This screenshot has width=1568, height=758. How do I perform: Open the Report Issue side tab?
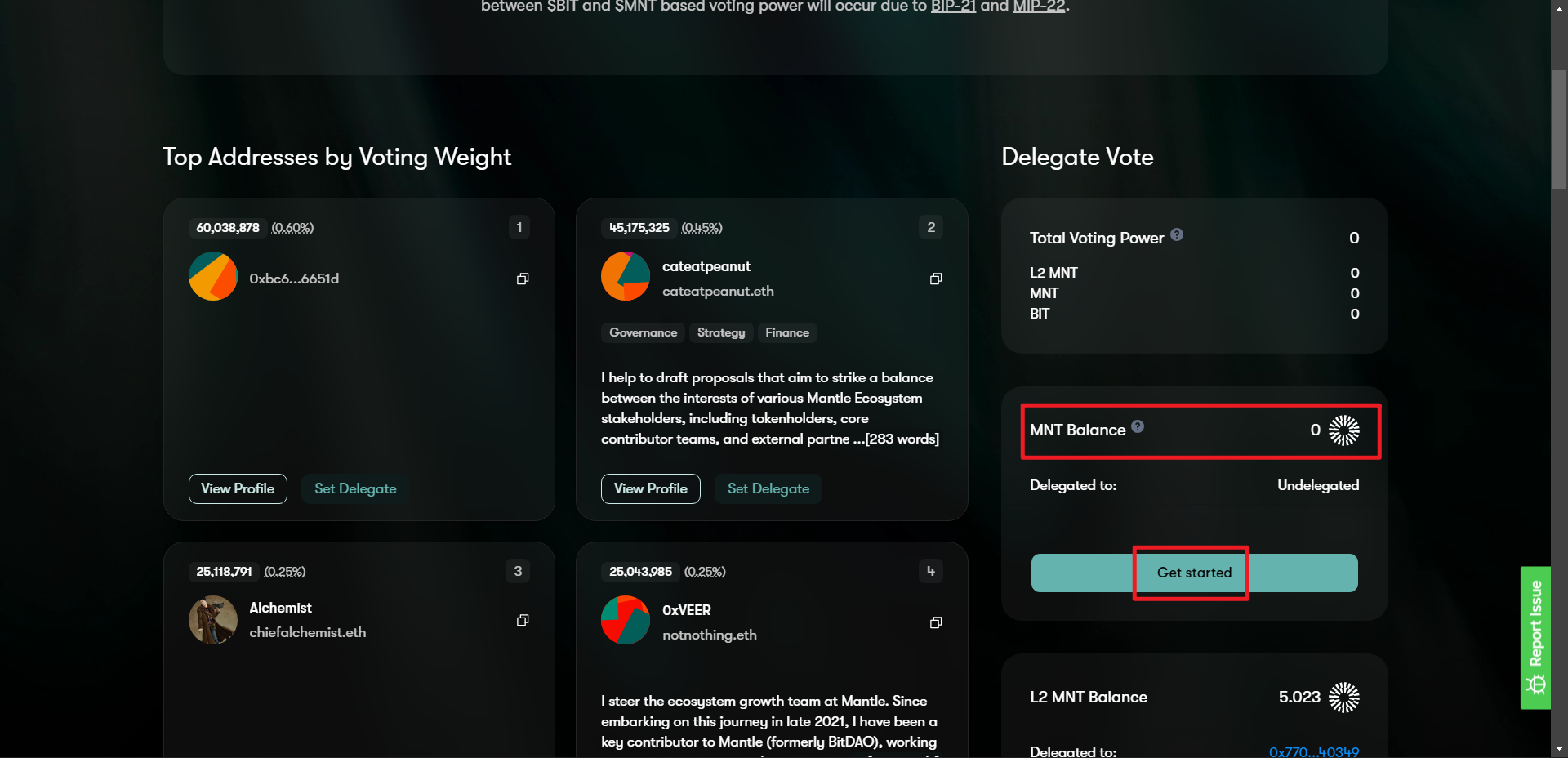click(1535, 637)
